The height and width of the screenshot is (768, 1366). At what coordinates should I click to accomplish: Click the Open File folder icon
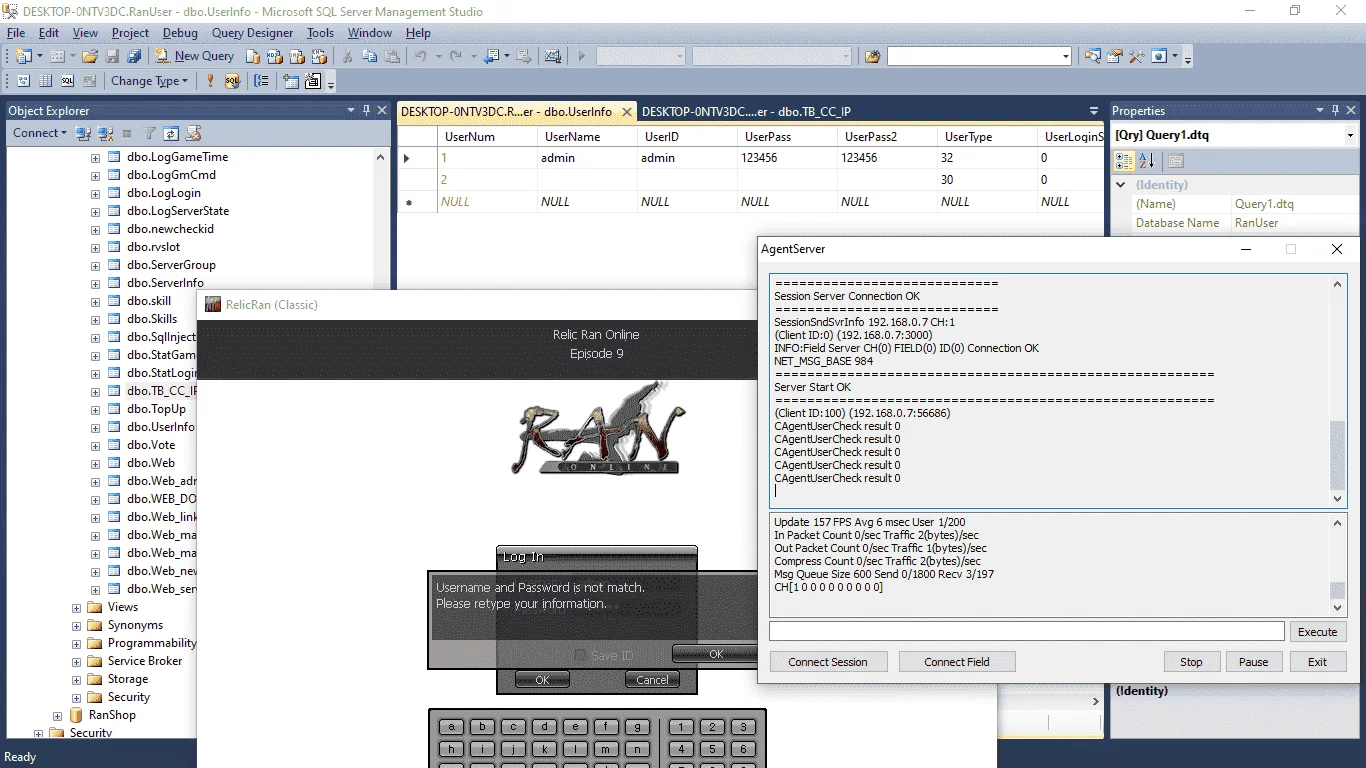coord(90,56)
